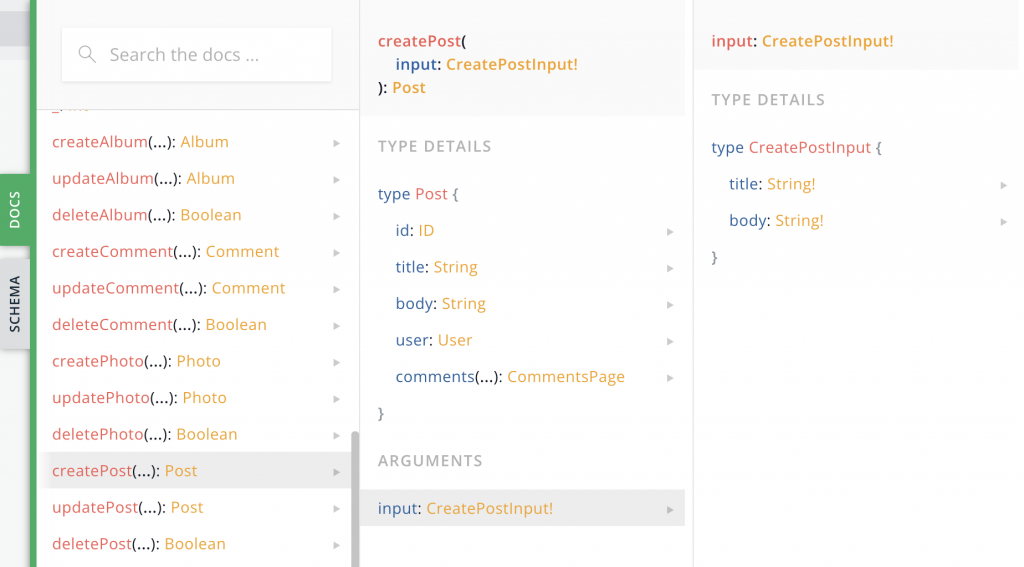Expand the deleteAlbum entry arrow

(x=337, y=216)
